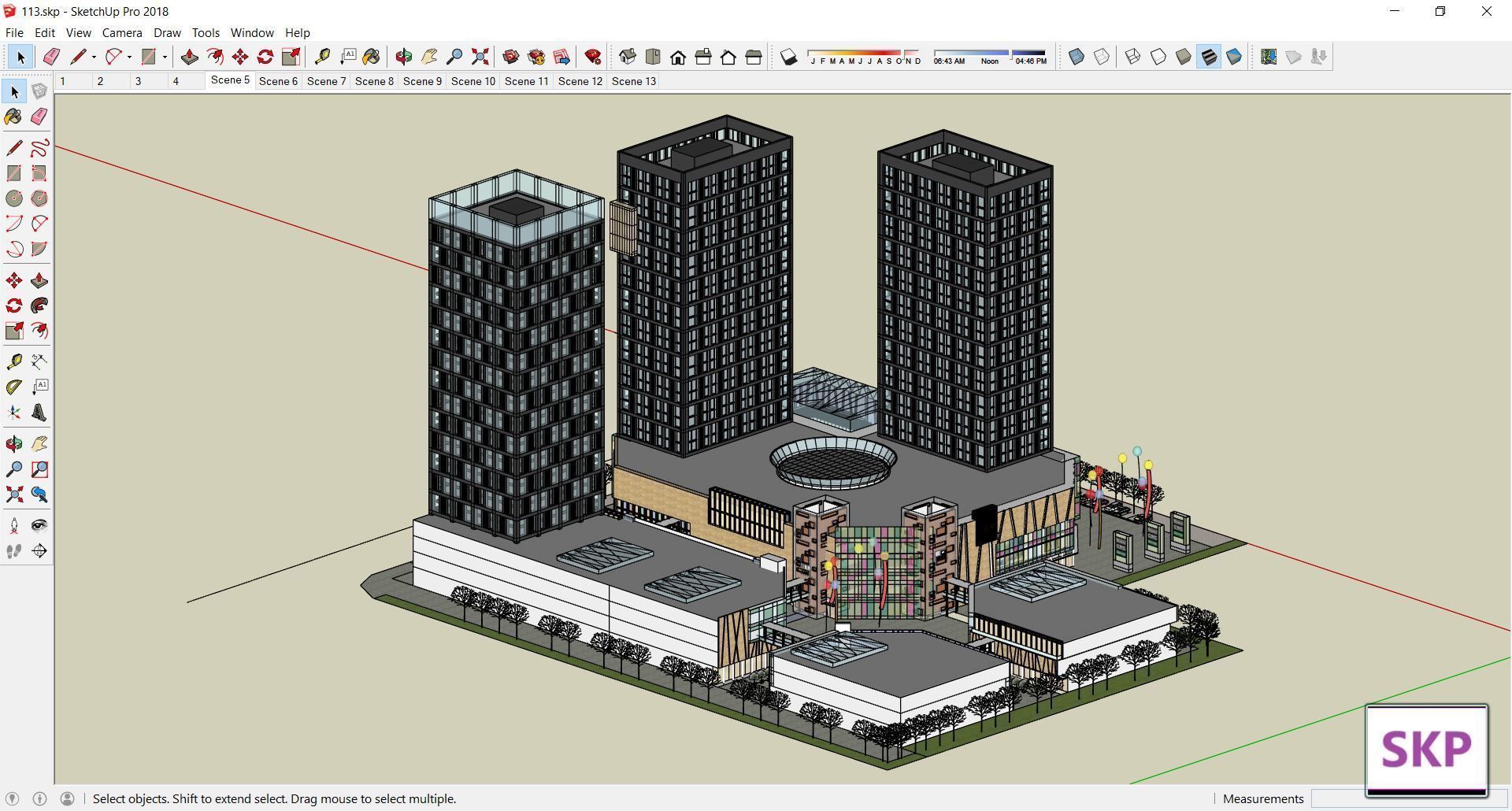Choose the Section Plane tool
1512x811 pixels.
point(39,551)
